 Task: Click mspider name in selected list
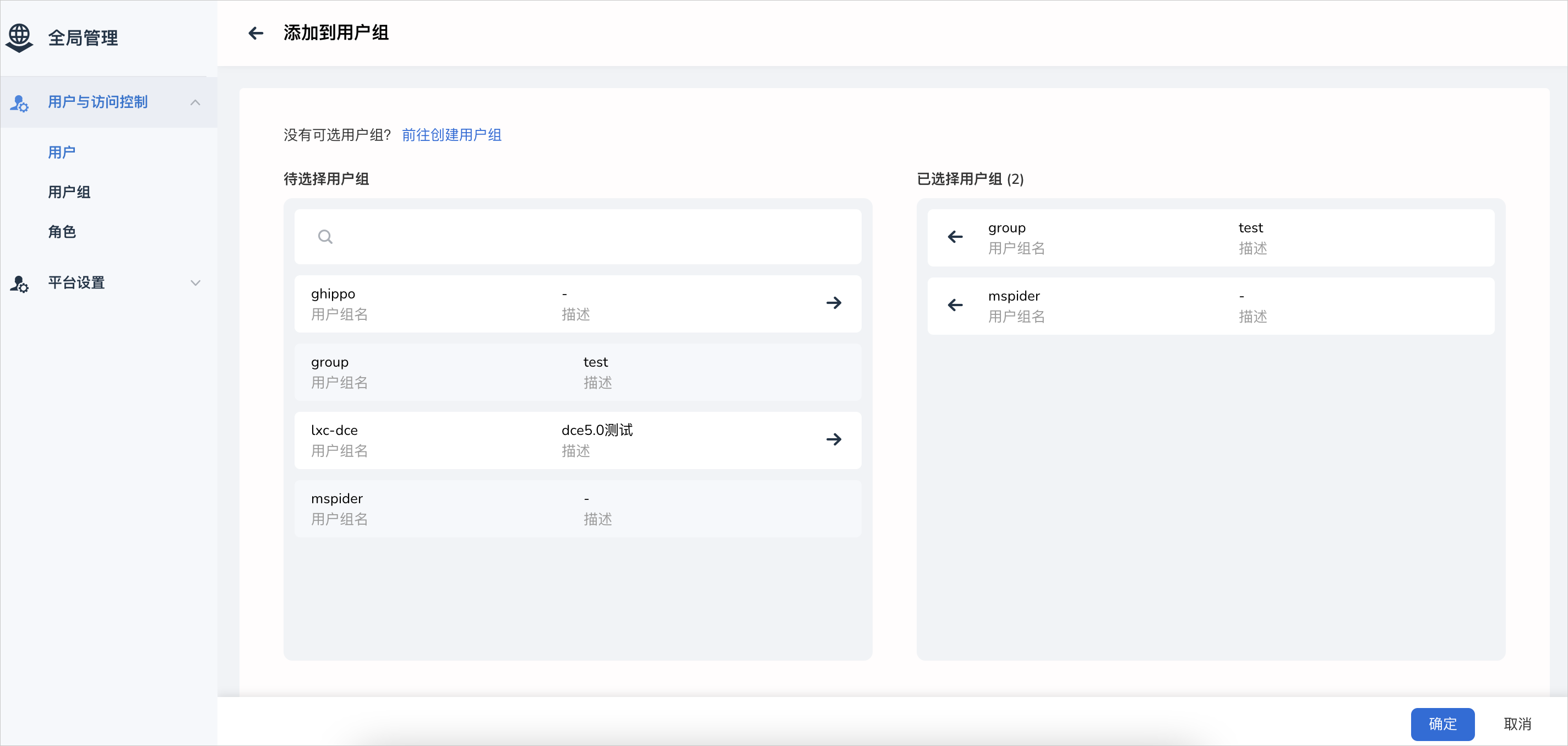point(1014,296)
